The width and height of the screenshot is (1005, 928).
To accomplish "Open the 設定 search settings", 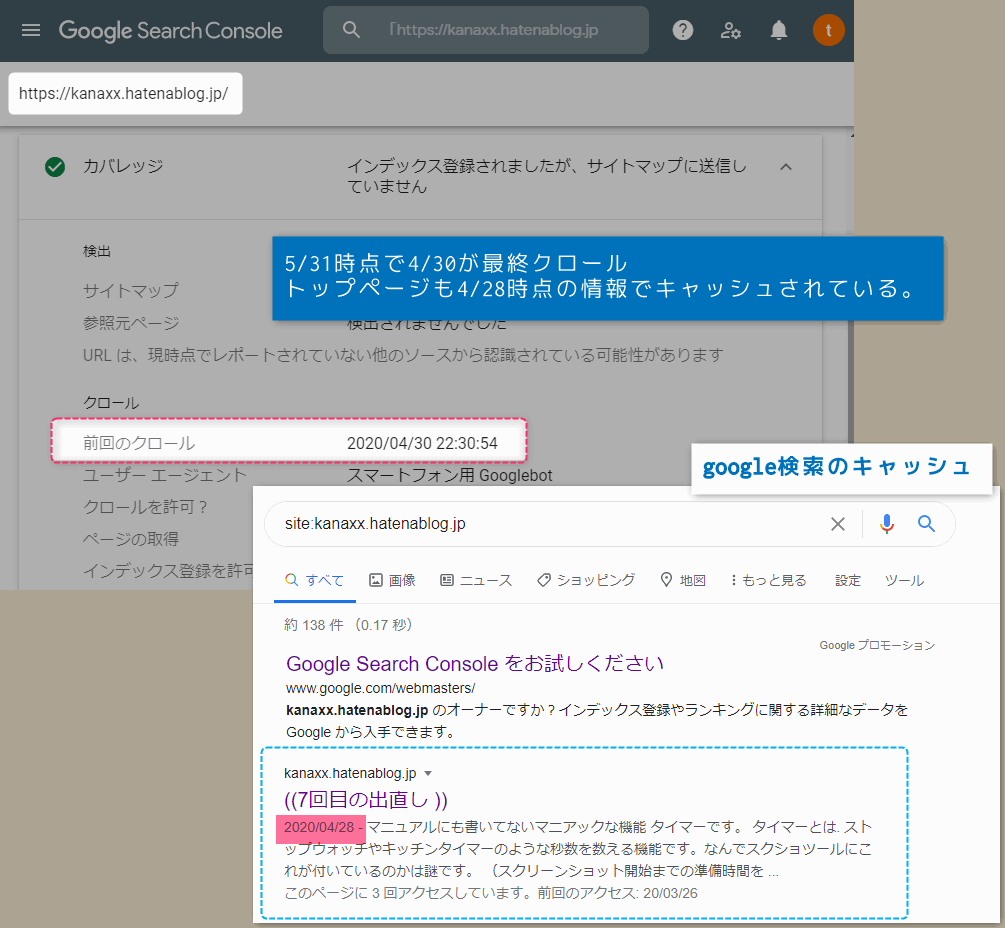I will (x=847, y=580).
